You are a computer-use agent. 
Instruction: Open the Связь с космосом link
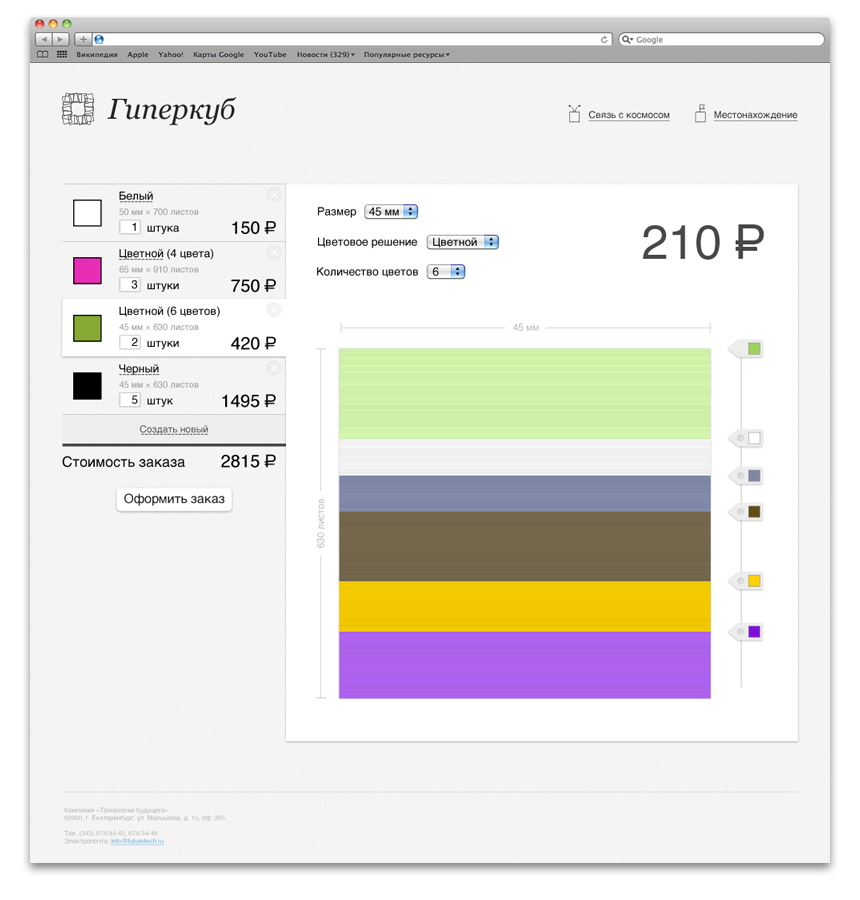629,115
